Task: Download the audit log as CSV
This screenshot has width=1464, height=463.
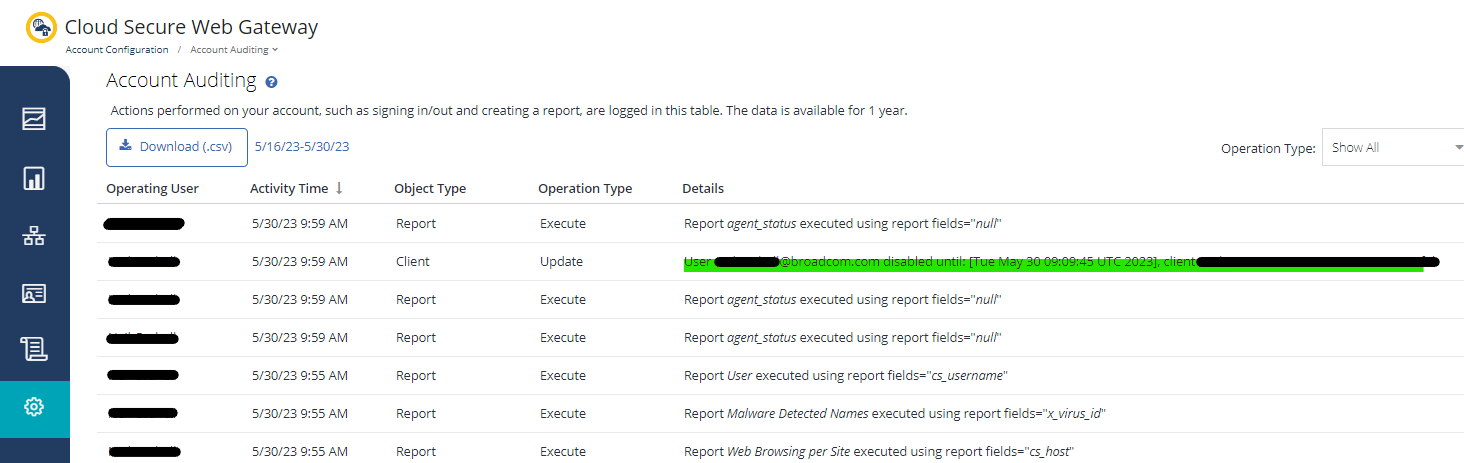Action: point(176,147)
